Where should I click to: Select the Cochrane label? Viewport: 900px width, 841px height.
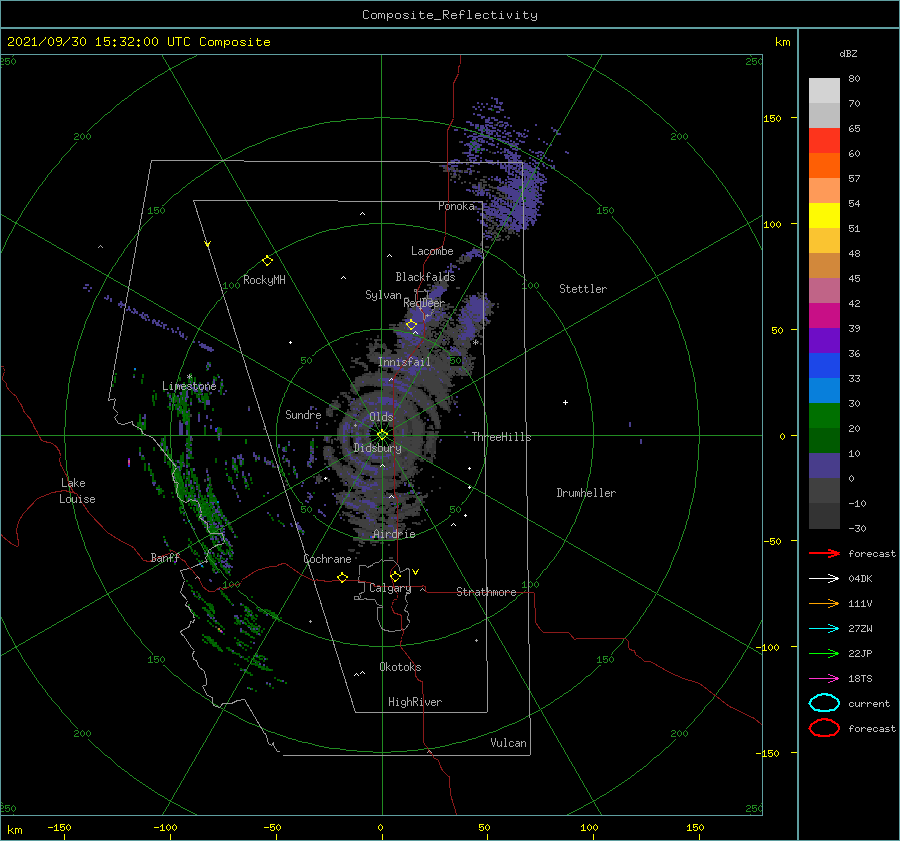(327, 559)
